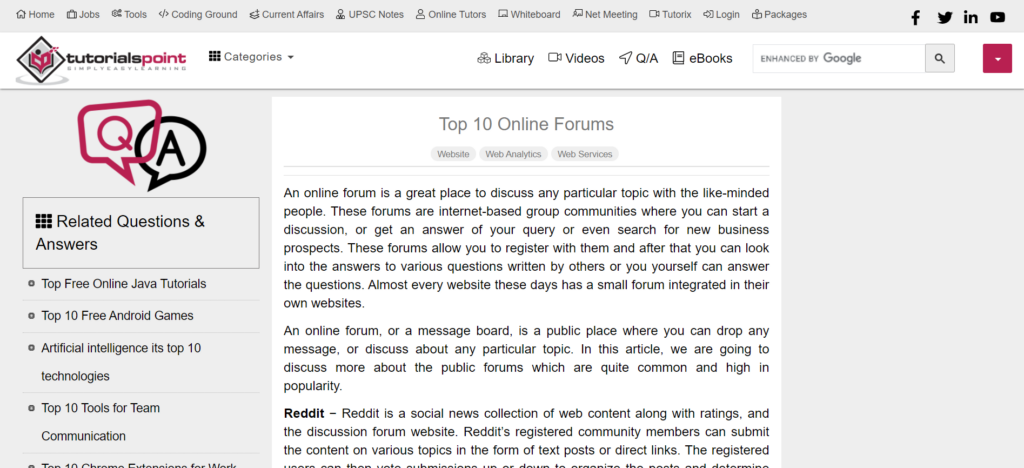Click the magnifier search button
The height and width of the screenshot is (468, 1024).
pos(940,58)
